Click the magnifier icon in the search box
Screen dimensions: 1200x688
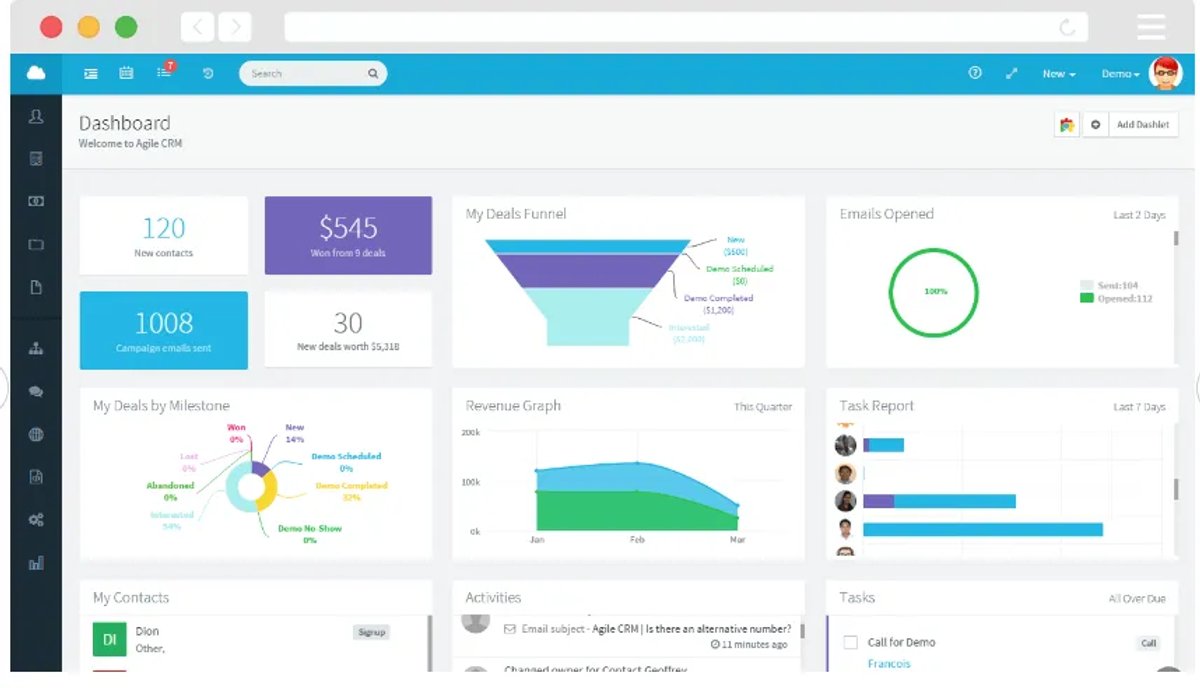pos(373,73)
